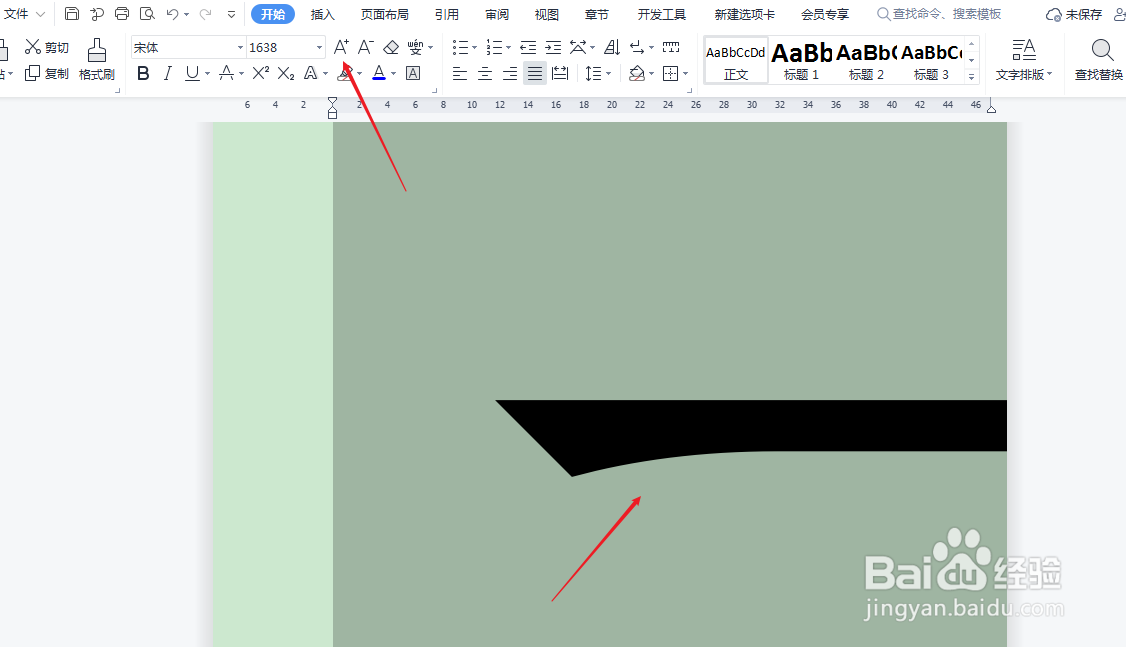Click the Undo arrow icon
1126x647 pixels.
coord(172,14)
